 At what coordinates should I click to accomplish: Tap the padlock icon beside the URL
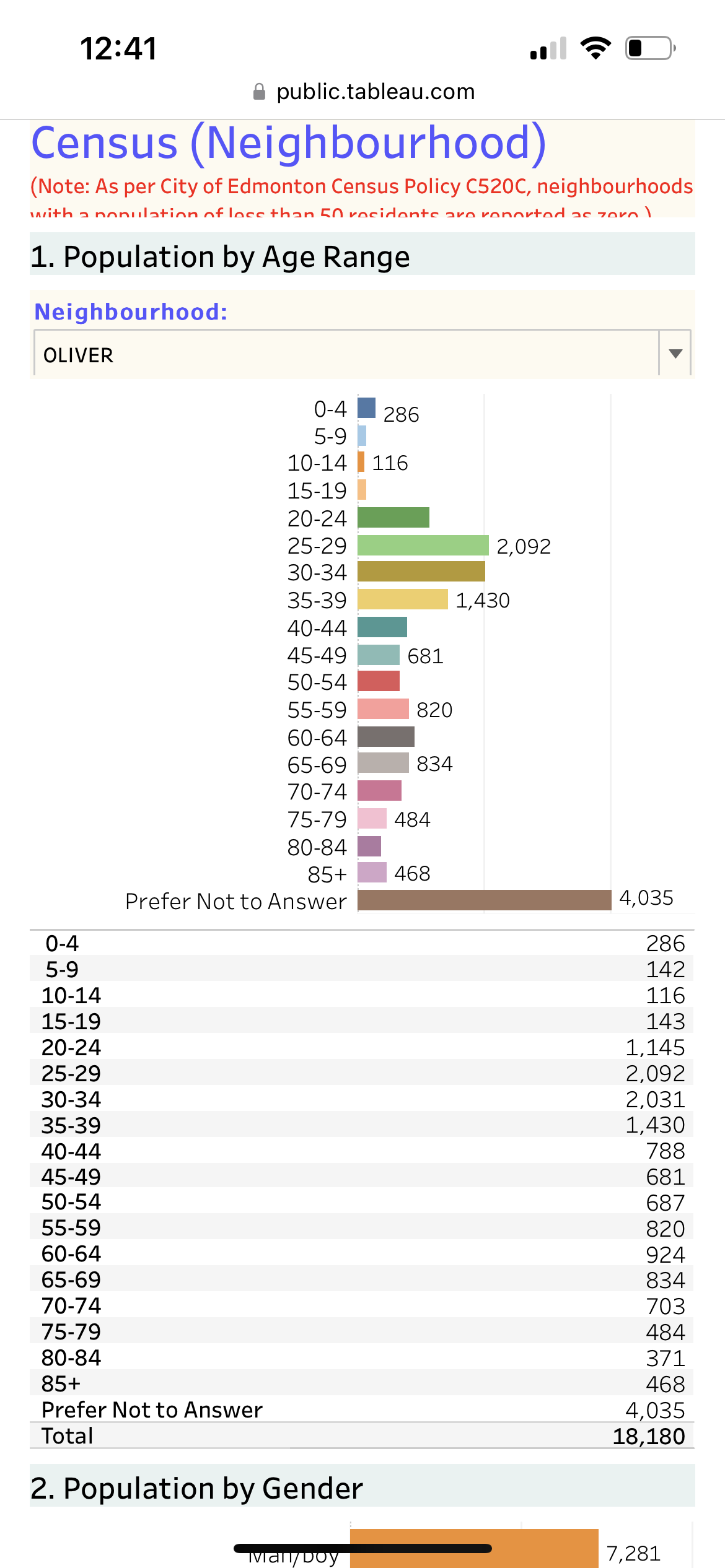pos(260,92)
